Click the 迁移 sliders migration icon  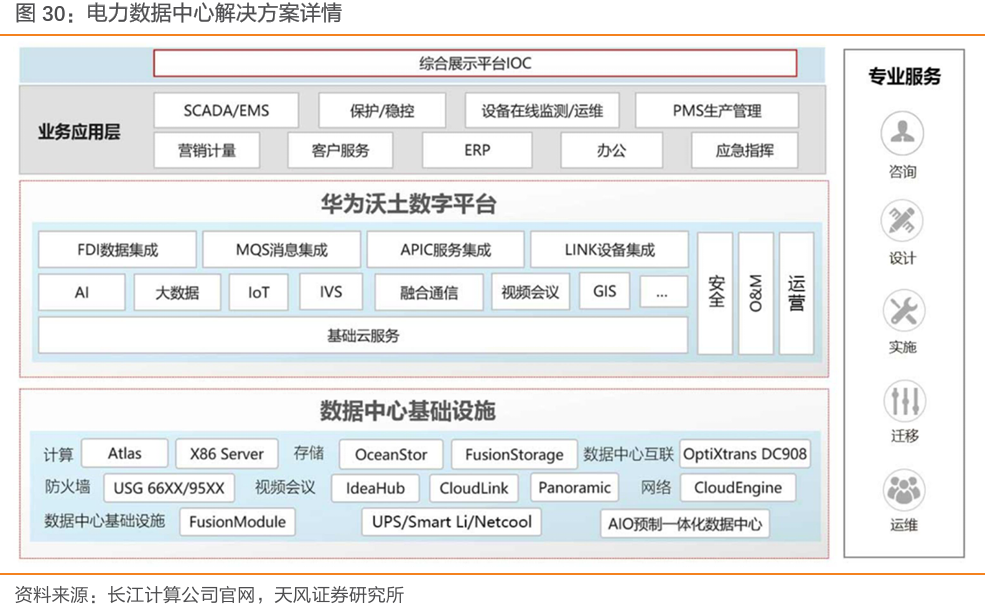[905, 400]
